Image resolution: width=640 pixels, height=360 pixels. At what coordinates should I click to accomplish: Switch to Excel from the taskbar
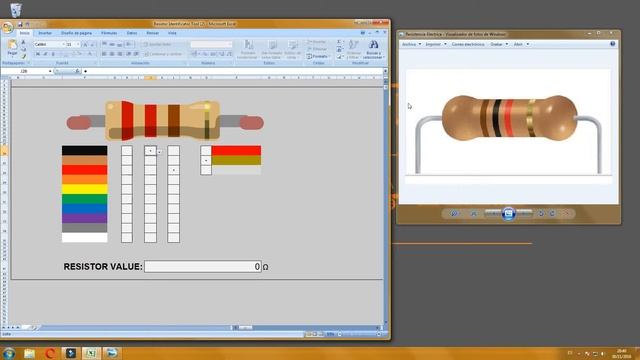coord(91,353)
